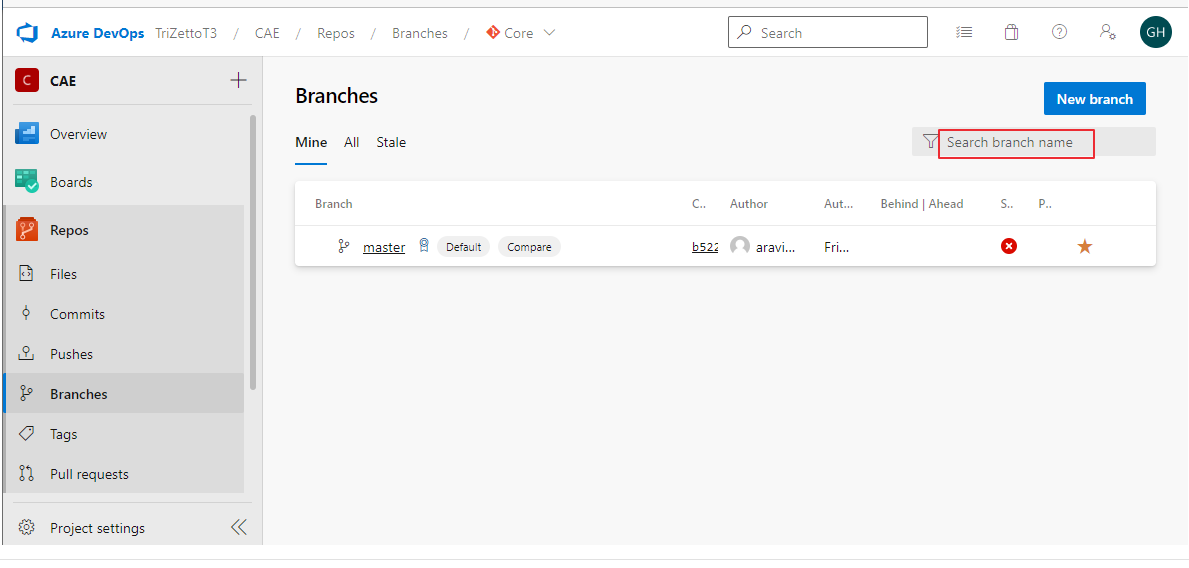Image resolution: width=1189 pixels, height=568 pixels.
Task: Click the branch icon beside master
Action: [x=344, y=246]
